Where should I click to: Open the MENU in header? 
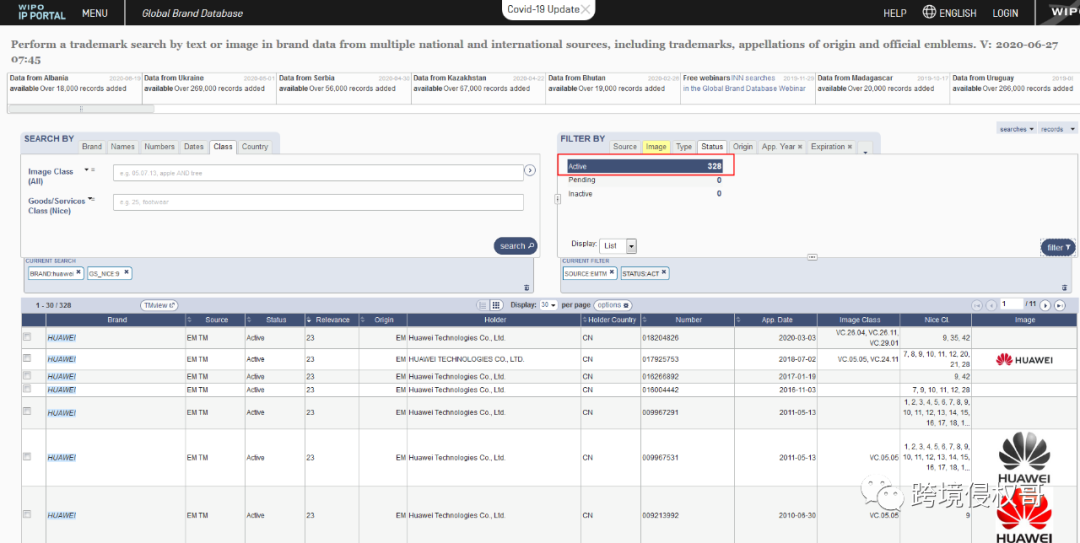(x=94, y=13)
